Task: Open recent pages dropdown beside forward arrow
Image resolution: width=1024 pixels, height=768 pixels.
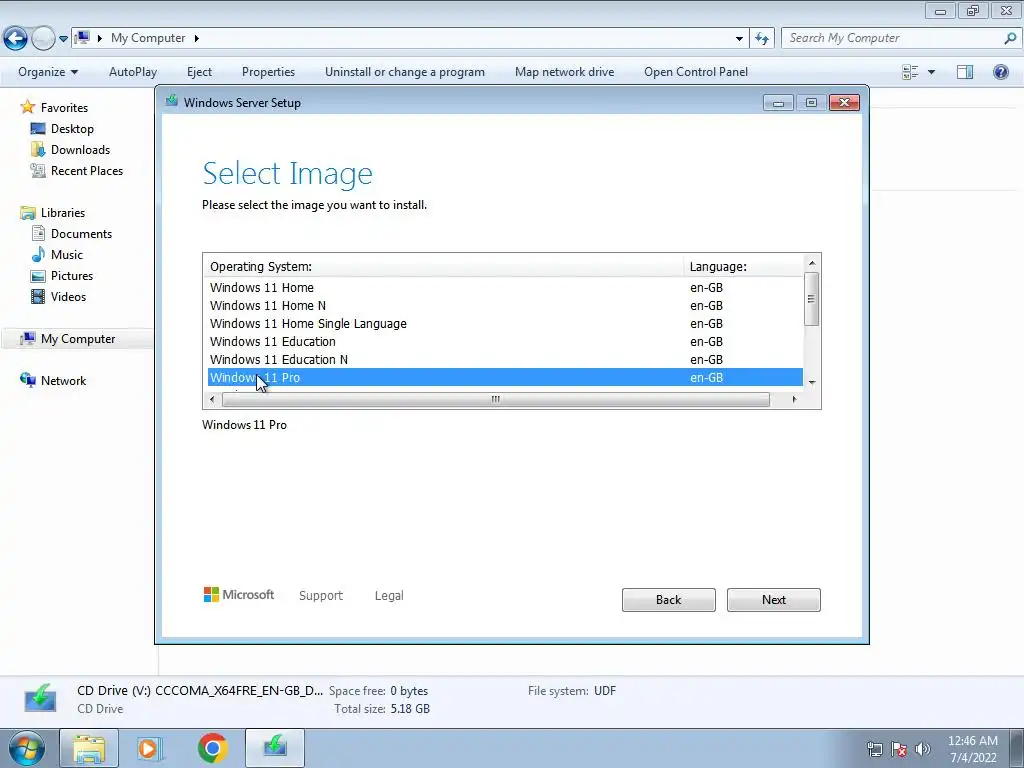Action: click(x=63, y=39)
